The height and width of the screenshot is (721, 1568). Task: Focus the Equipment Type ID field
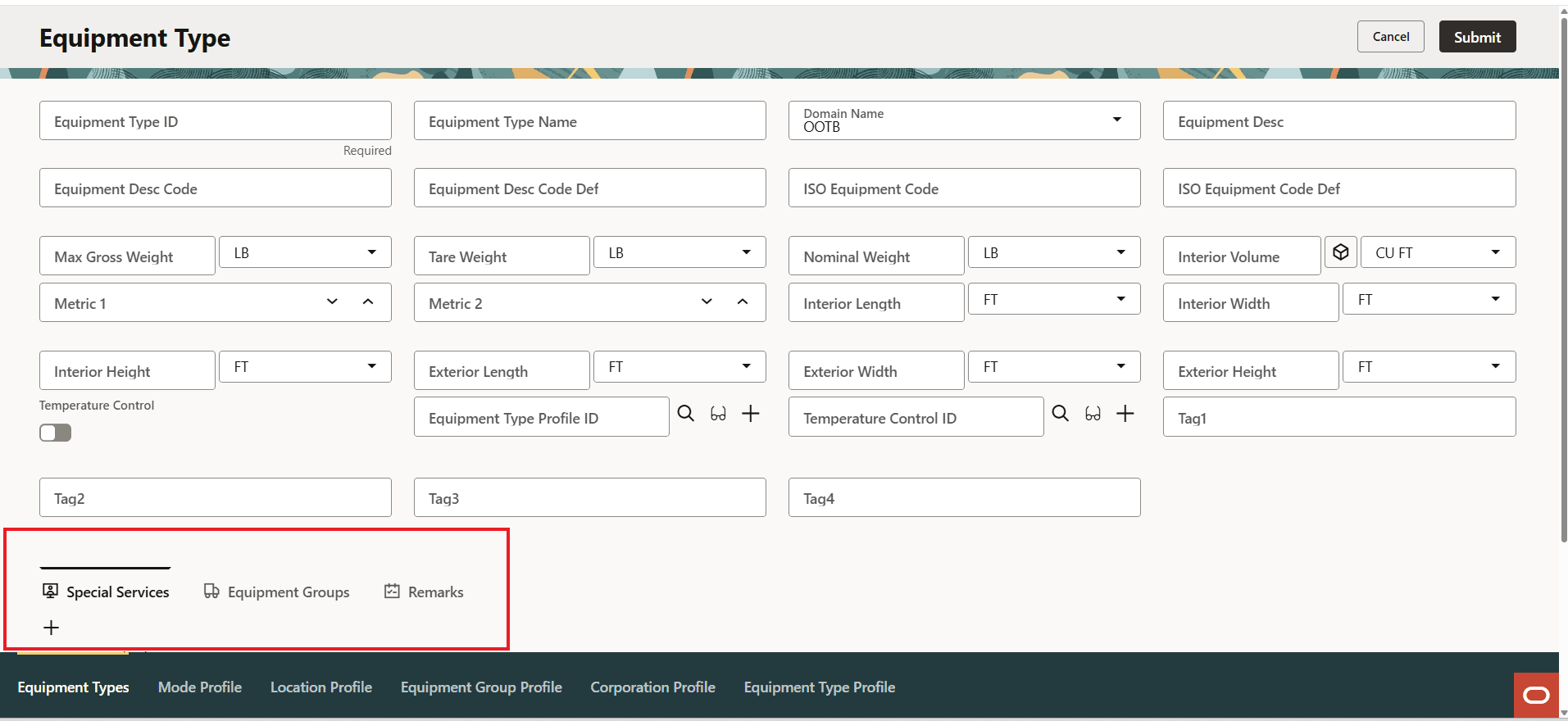click(216, 120)
